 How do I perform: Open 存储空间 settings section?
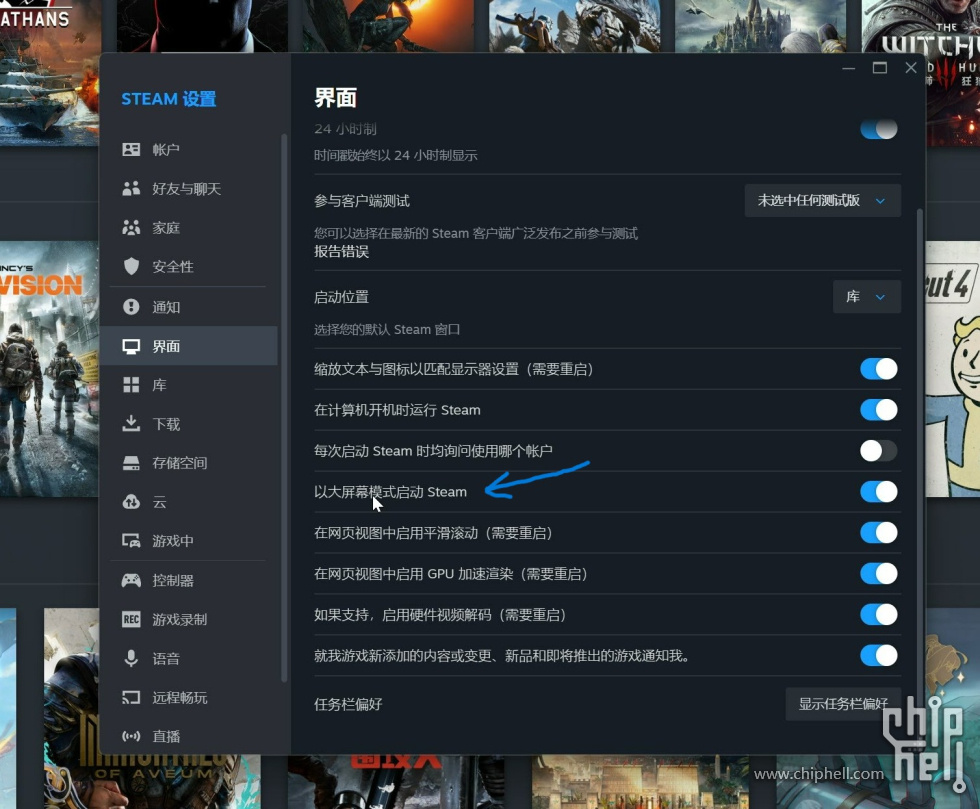pyautogui.click(x=188, y=463)
